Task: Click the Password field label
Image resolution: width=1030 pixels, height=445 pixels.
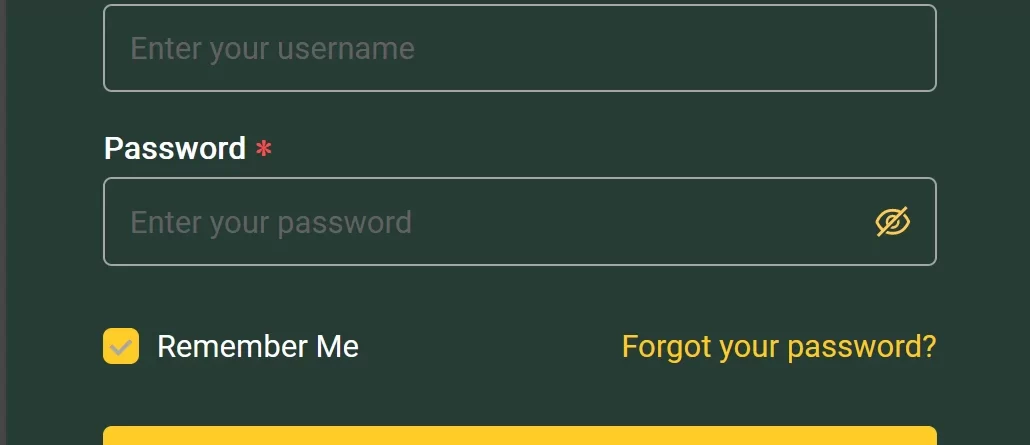Action: pyautogui.click(x=175, y=148)
